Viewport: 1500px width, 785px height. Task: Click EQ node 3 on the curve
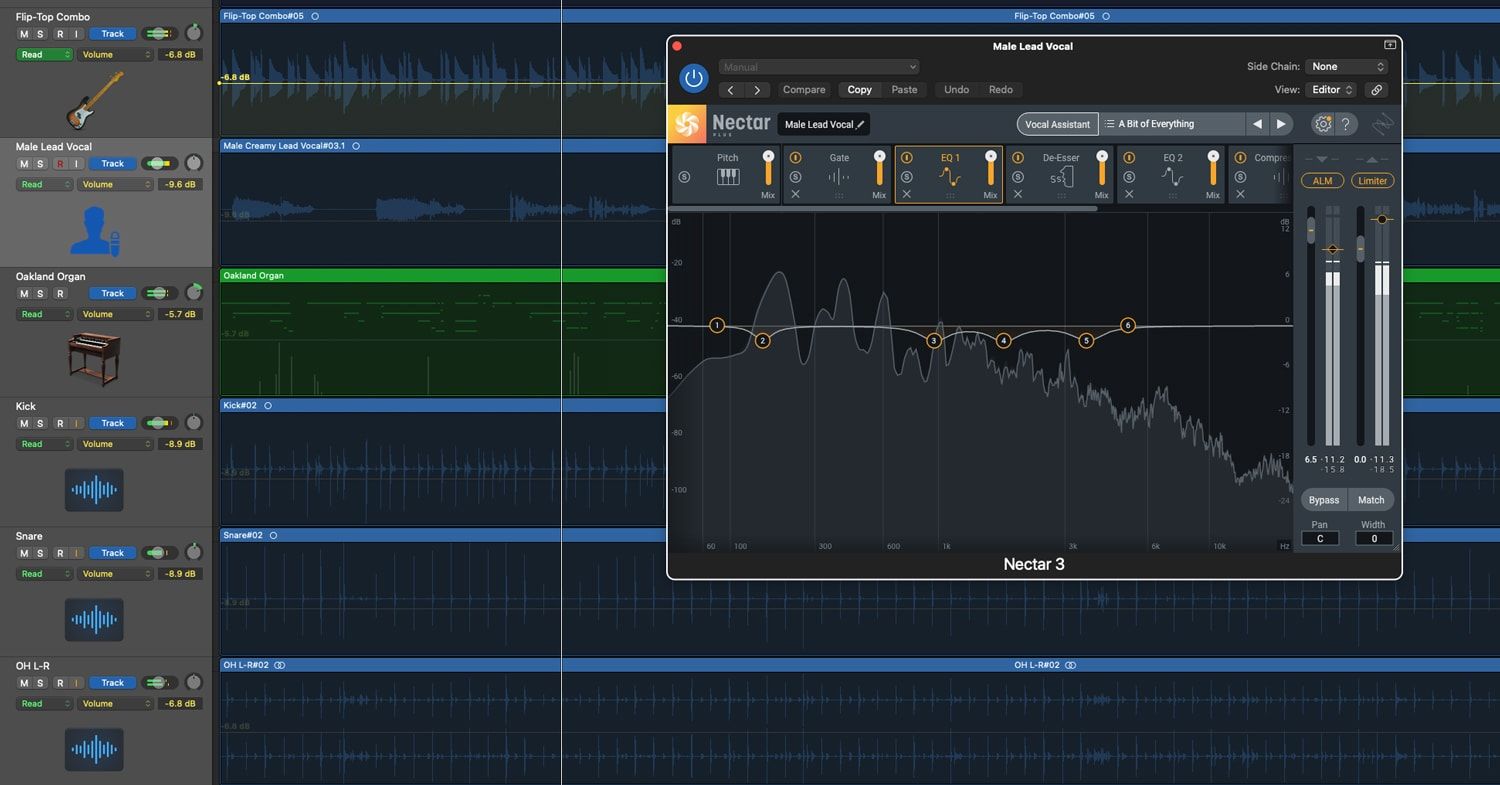point(934,341)
